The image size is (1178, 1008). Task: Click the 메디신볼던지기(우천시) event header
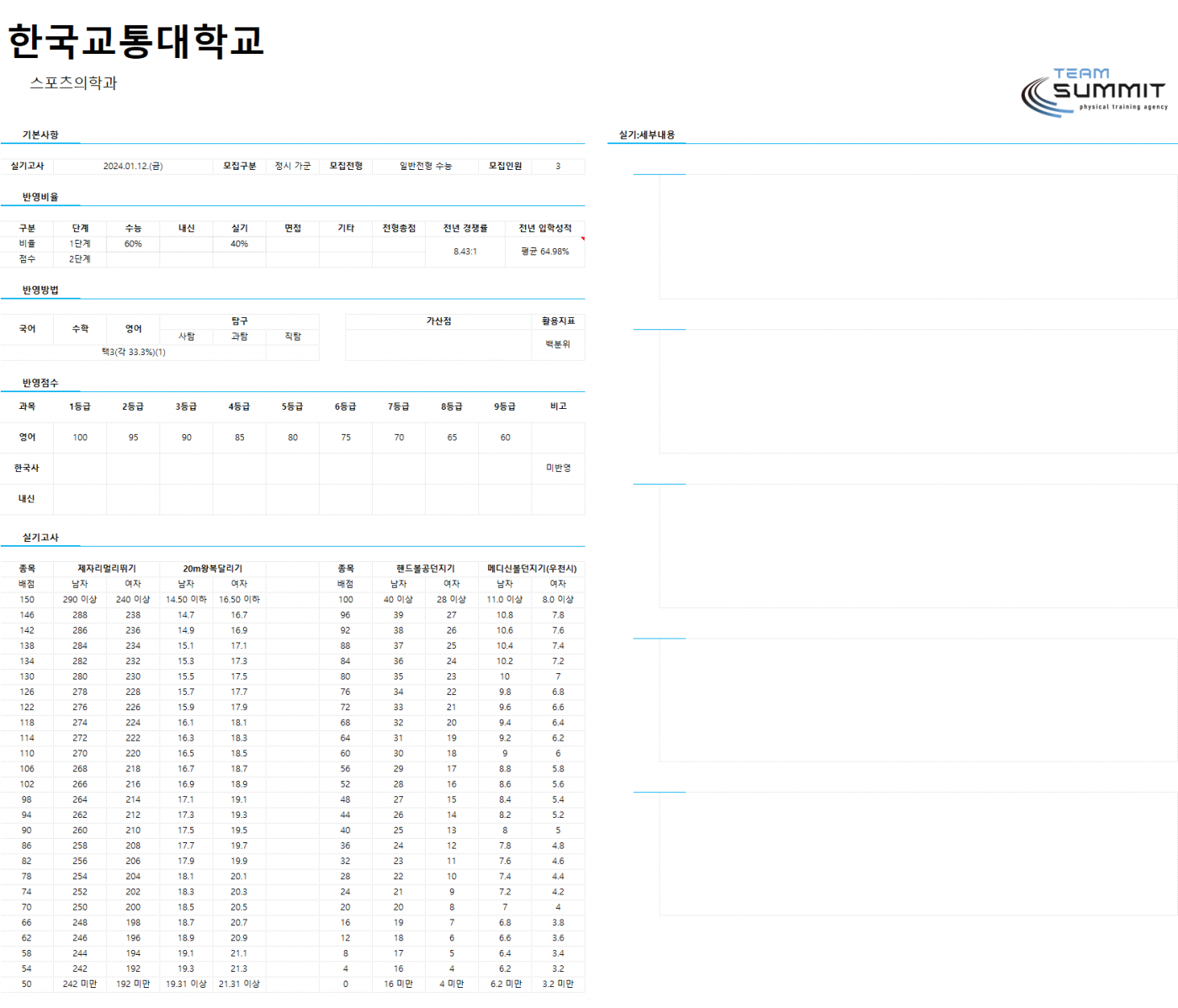(x=532, y=569)
